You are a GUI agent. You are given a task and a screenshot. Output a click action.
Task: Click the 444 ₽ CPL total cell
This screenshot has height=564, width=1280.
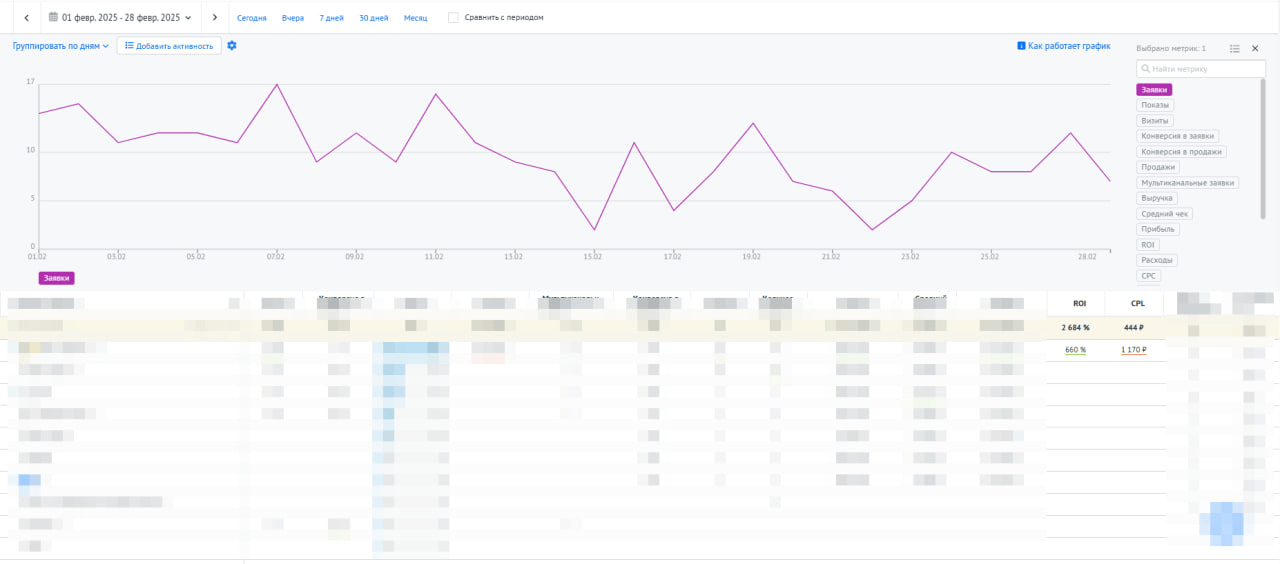coord(1136,327)
